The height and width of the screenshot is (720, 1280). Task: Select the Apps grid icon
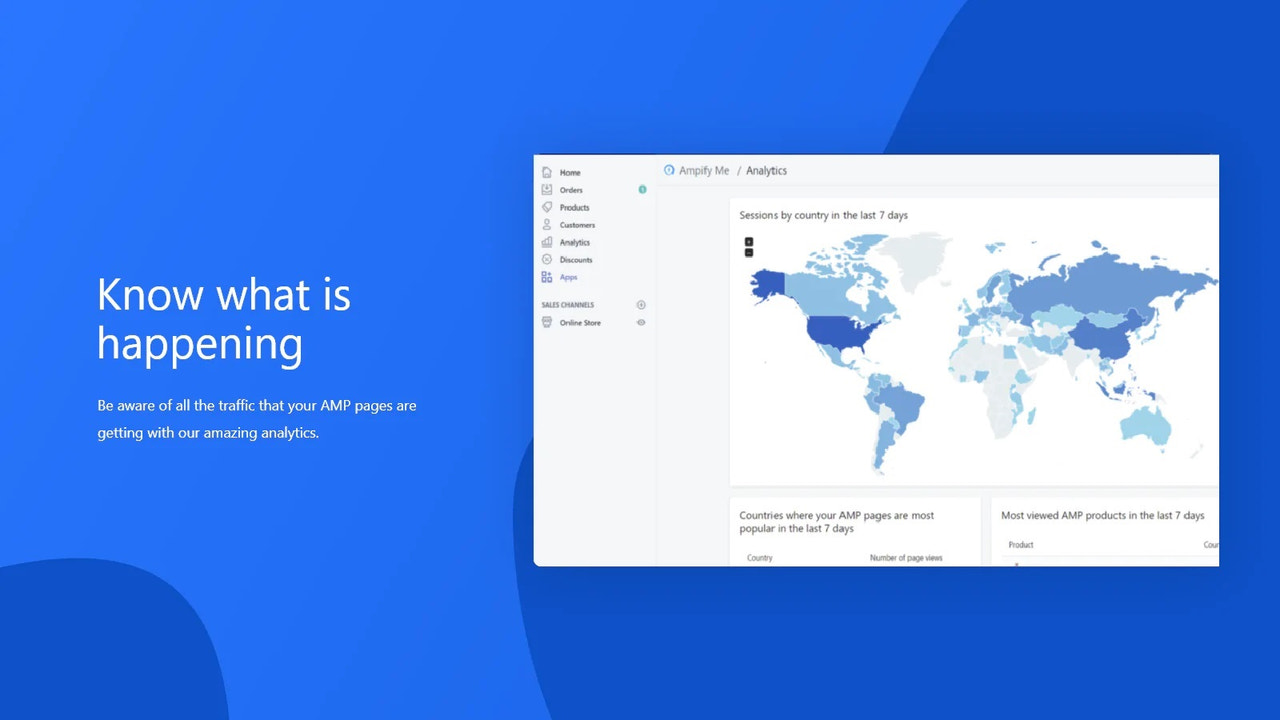click(x=547, y=277)
